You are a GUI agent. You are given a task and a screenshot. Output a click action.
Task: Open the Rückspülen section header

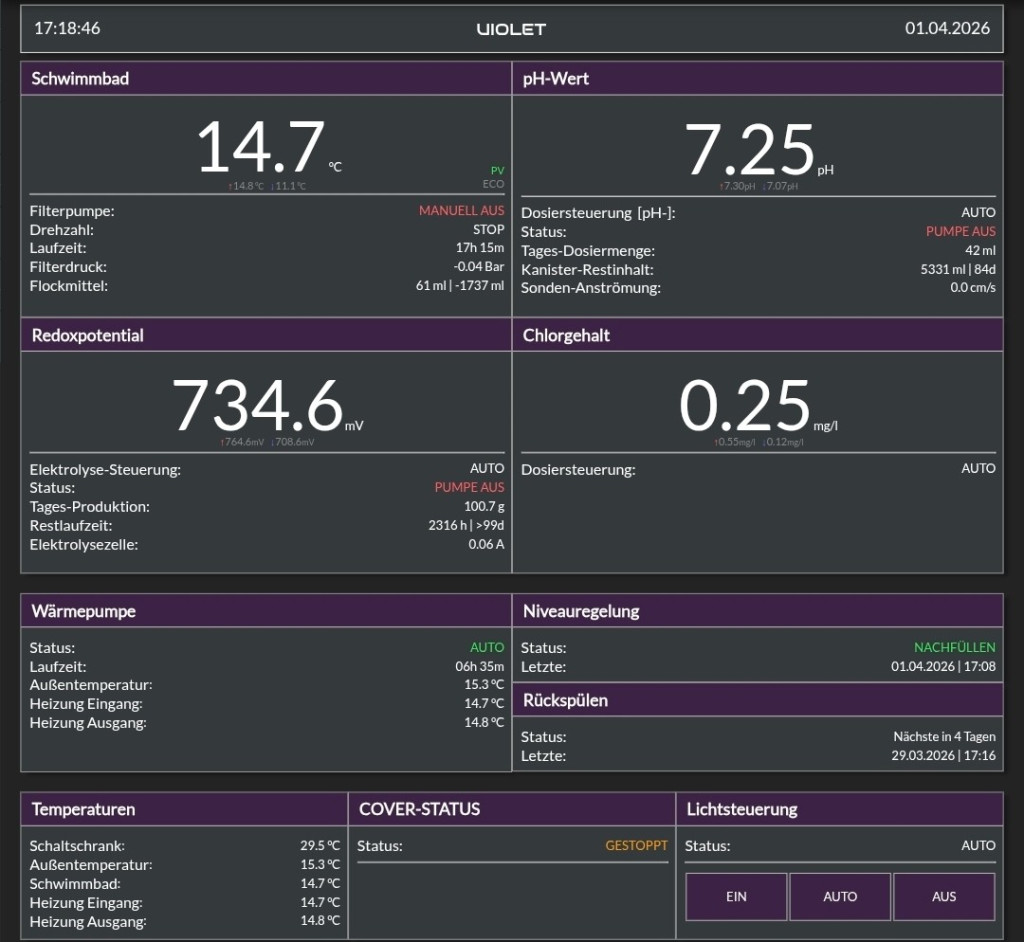(x=758, y=700)
